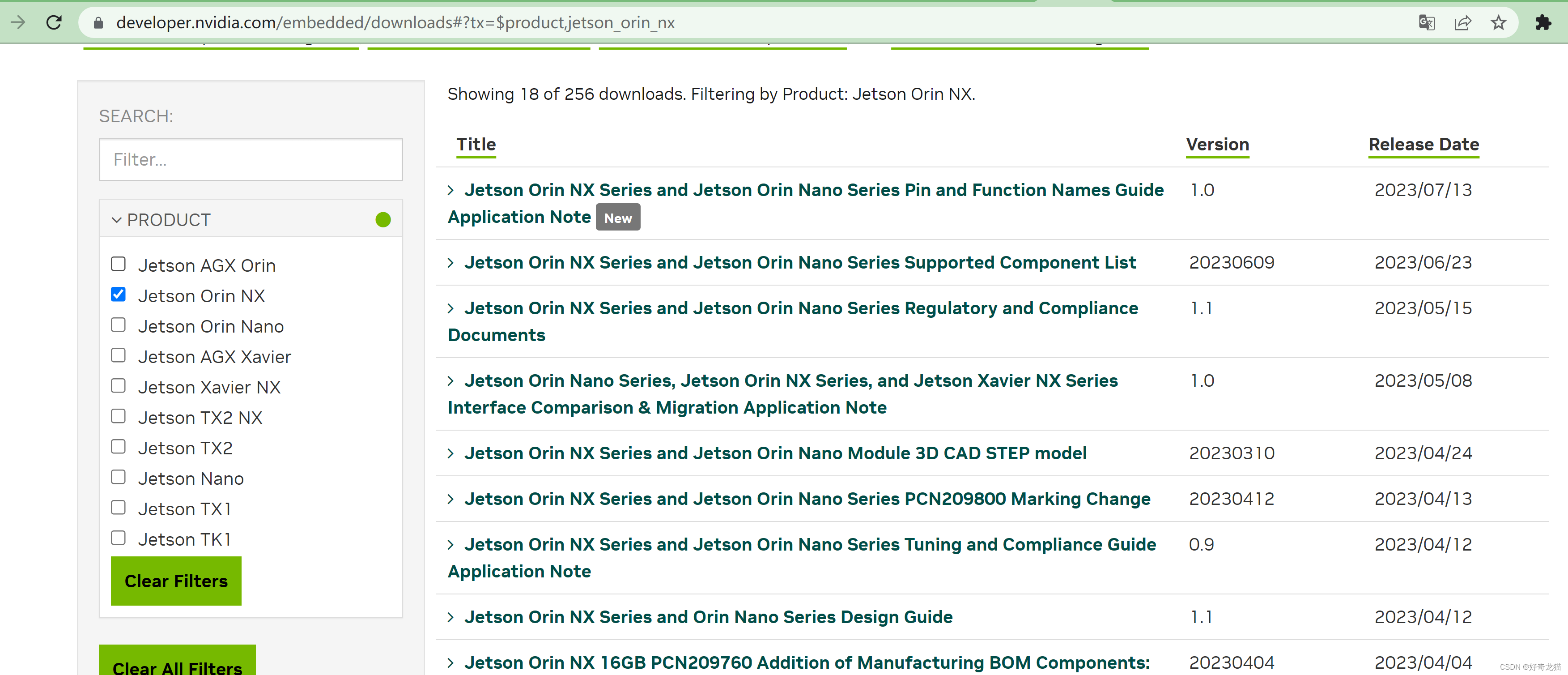The height and width of the screenshot is (675, 1568).
Task: Bookmark this page with the star
Action: click(1499, 22)
